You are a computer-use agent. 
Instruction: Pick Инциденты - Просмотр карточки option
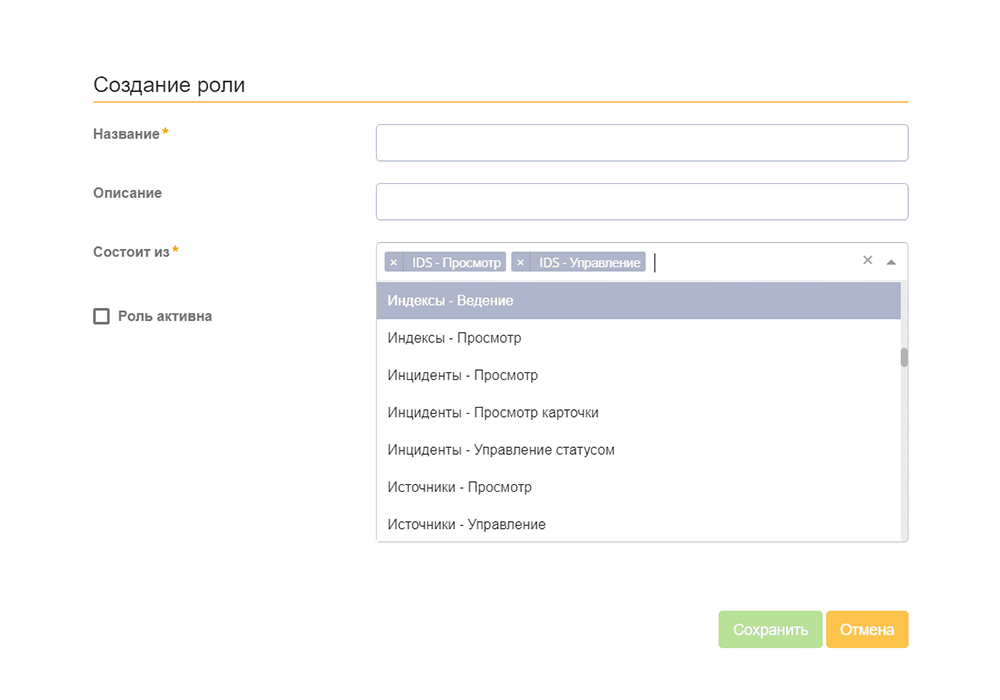493,412
